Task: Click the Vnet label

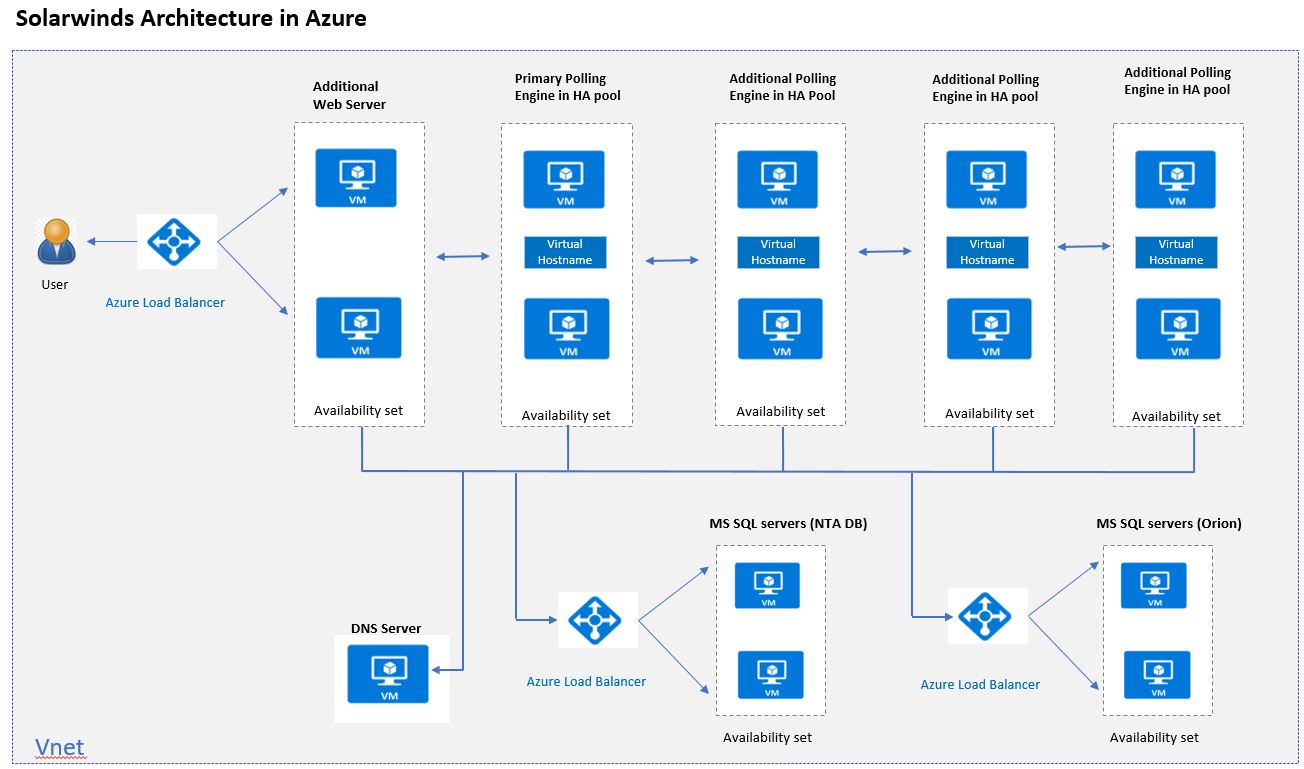Action: tap(60, 747)
